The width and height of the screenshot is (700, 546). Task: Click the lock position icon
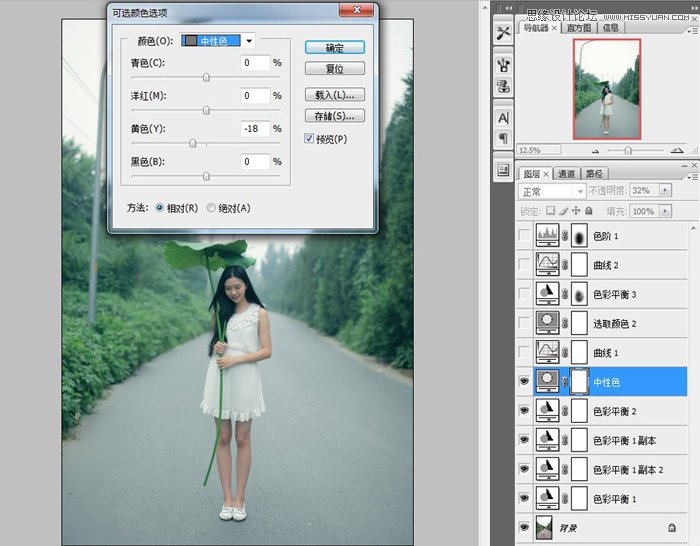(x=576, y=211)
